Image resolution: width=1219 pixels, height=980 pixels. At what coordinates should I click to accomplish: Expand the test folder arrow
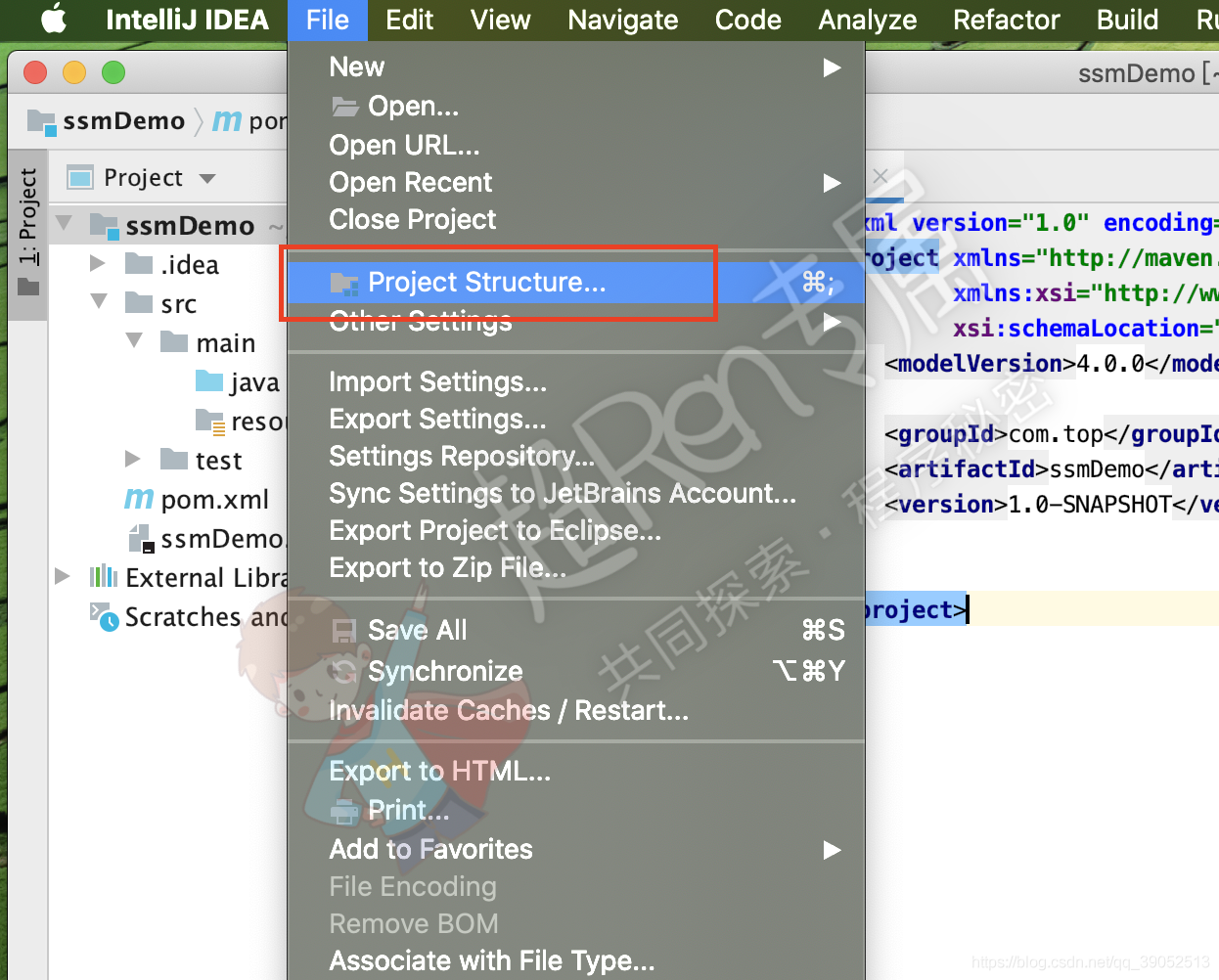(132, 459)
